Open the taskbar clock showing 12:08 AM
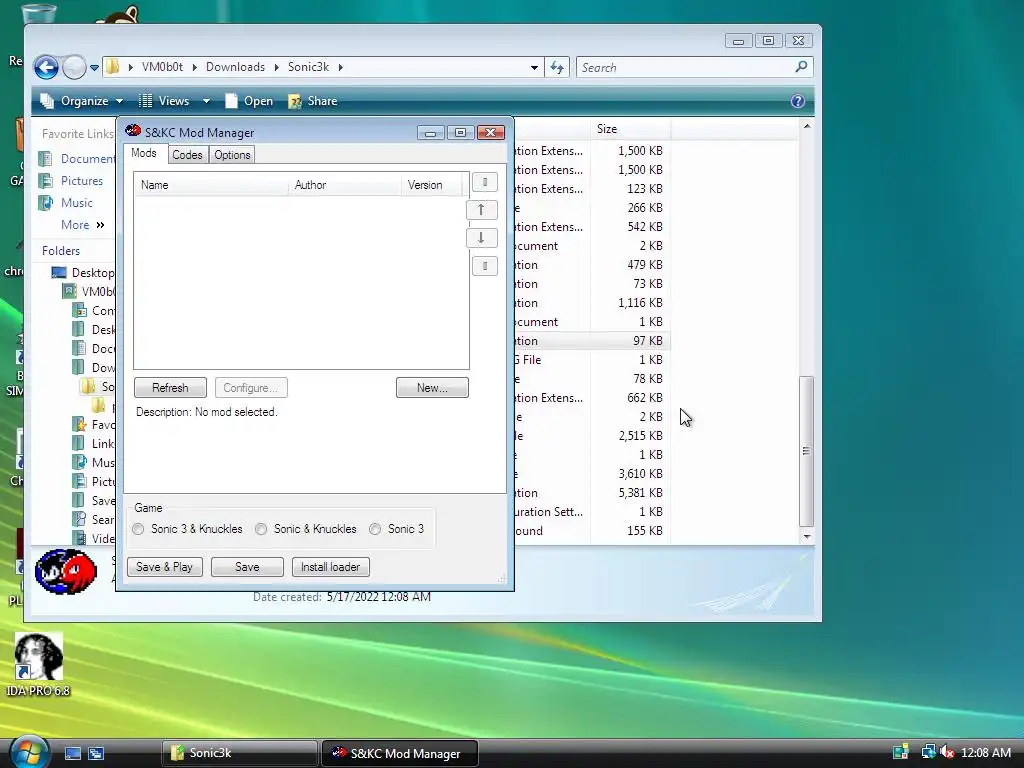Screen dimensions: 1024x768 (x=986, y=753)
